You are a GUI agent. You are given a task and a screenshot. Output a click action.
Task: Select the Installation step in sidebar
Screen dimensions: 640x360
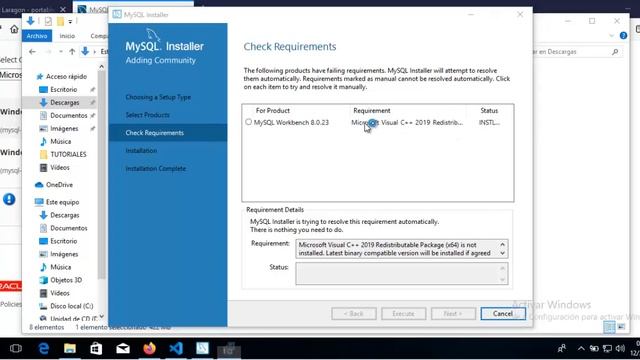pos(141,151)
